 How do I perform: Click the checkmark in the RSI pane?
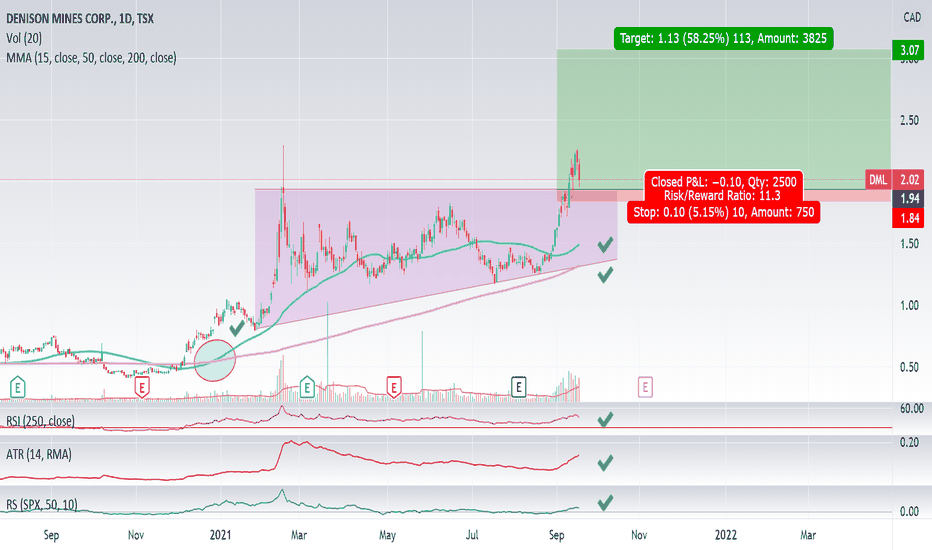tap(605, 420)
